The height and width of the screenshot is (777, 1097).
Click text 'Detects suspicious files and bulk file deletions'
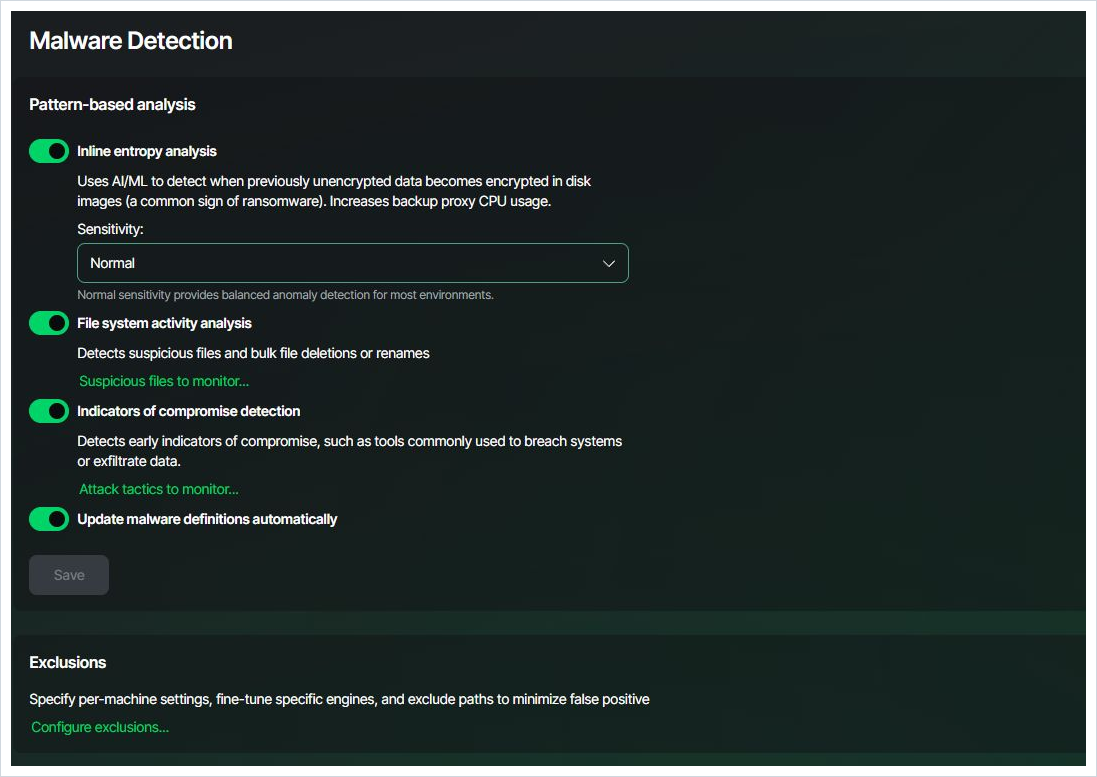[253, 353]
